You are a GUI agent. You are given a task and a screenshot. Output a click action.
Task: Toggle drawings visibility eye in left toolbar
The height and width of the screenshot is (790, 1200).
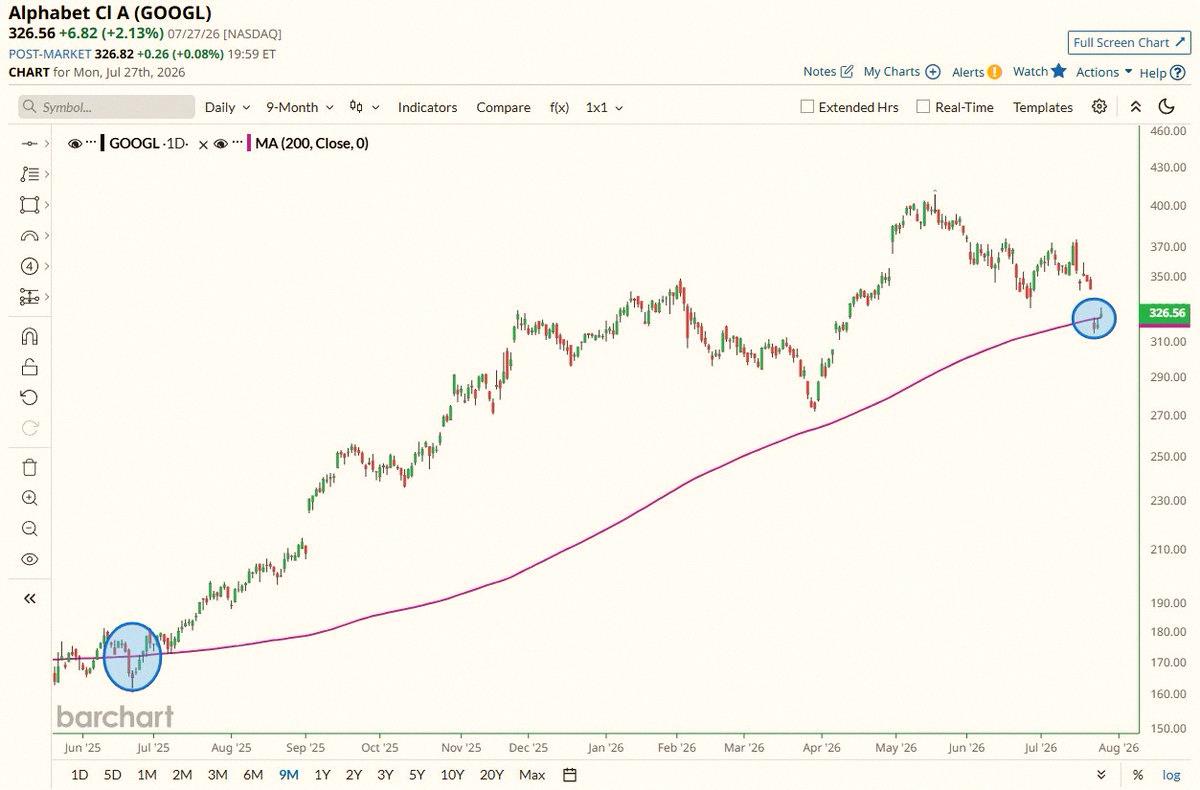tap(29, 559)
